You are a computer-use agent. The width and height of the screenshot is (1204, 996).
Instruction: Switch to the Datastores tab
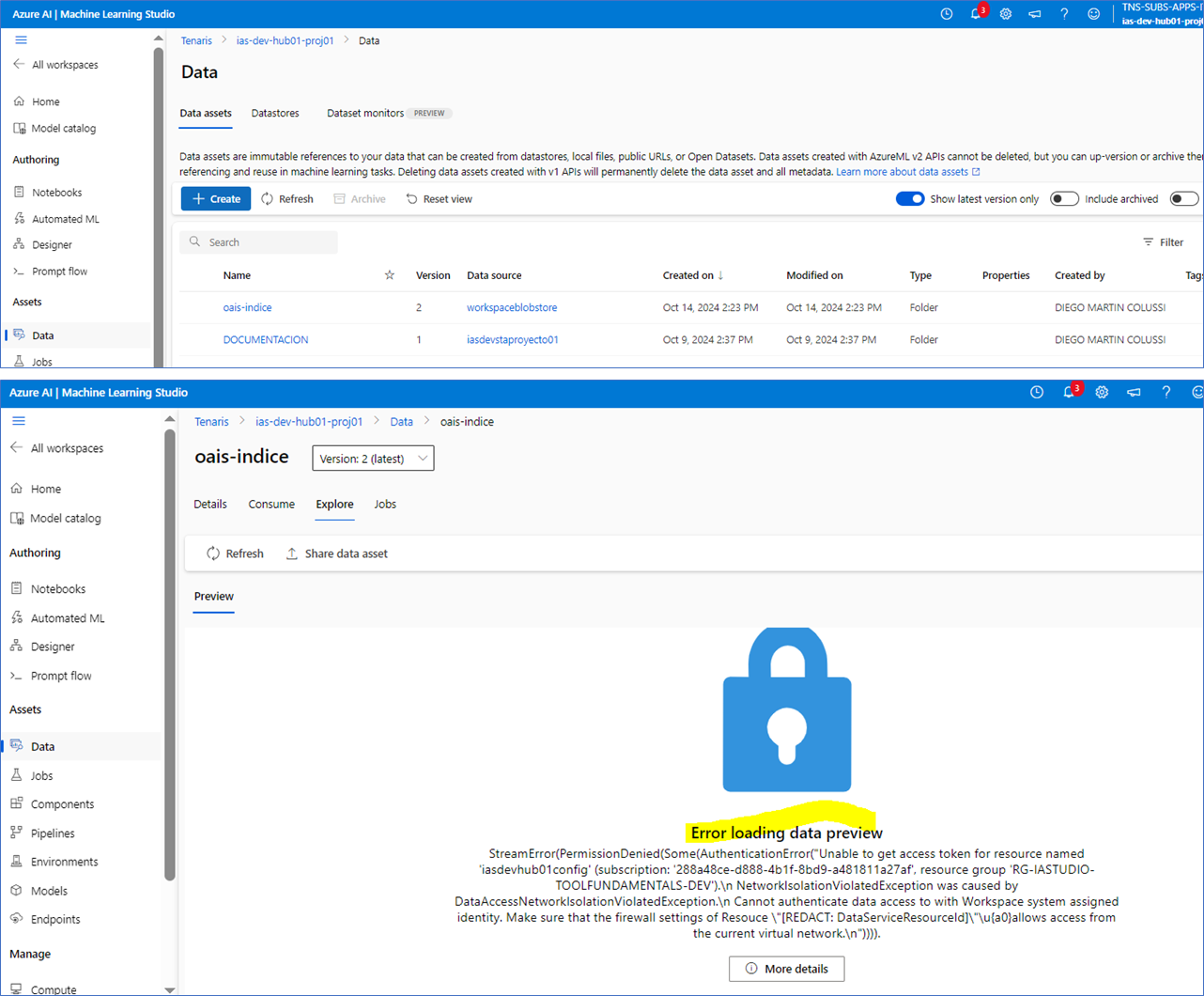(x=275, y=113)
